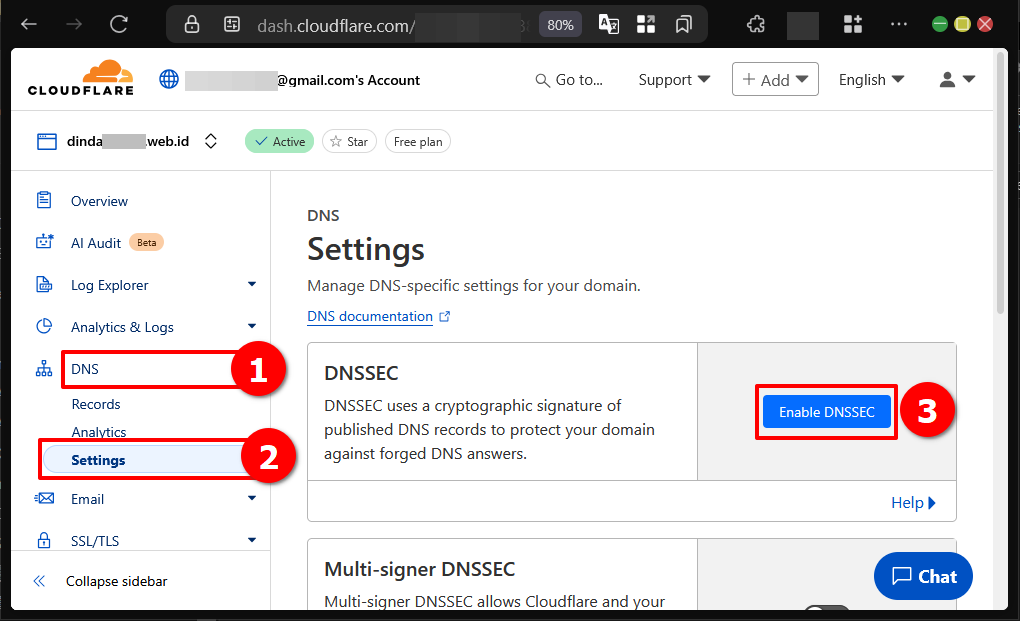
Task: Open browser extensions puzzle icon
Action: click(756, 25)
